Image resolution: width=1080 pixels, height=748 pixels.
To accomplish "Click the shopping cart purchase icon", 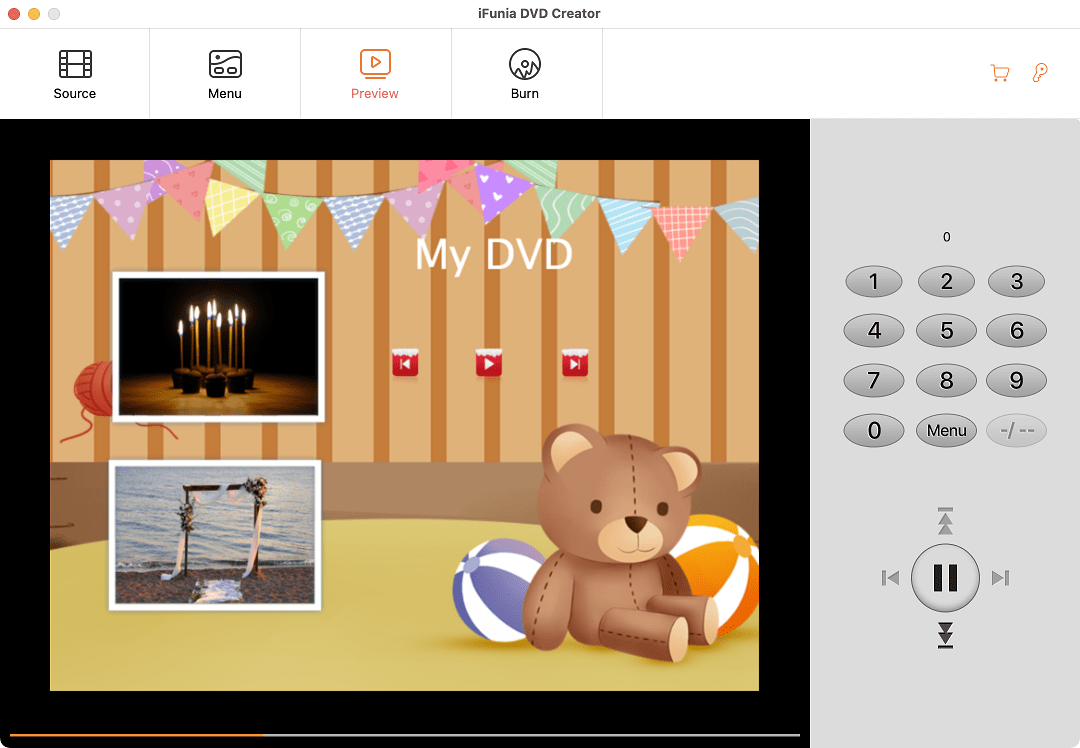I will [999, 73].
